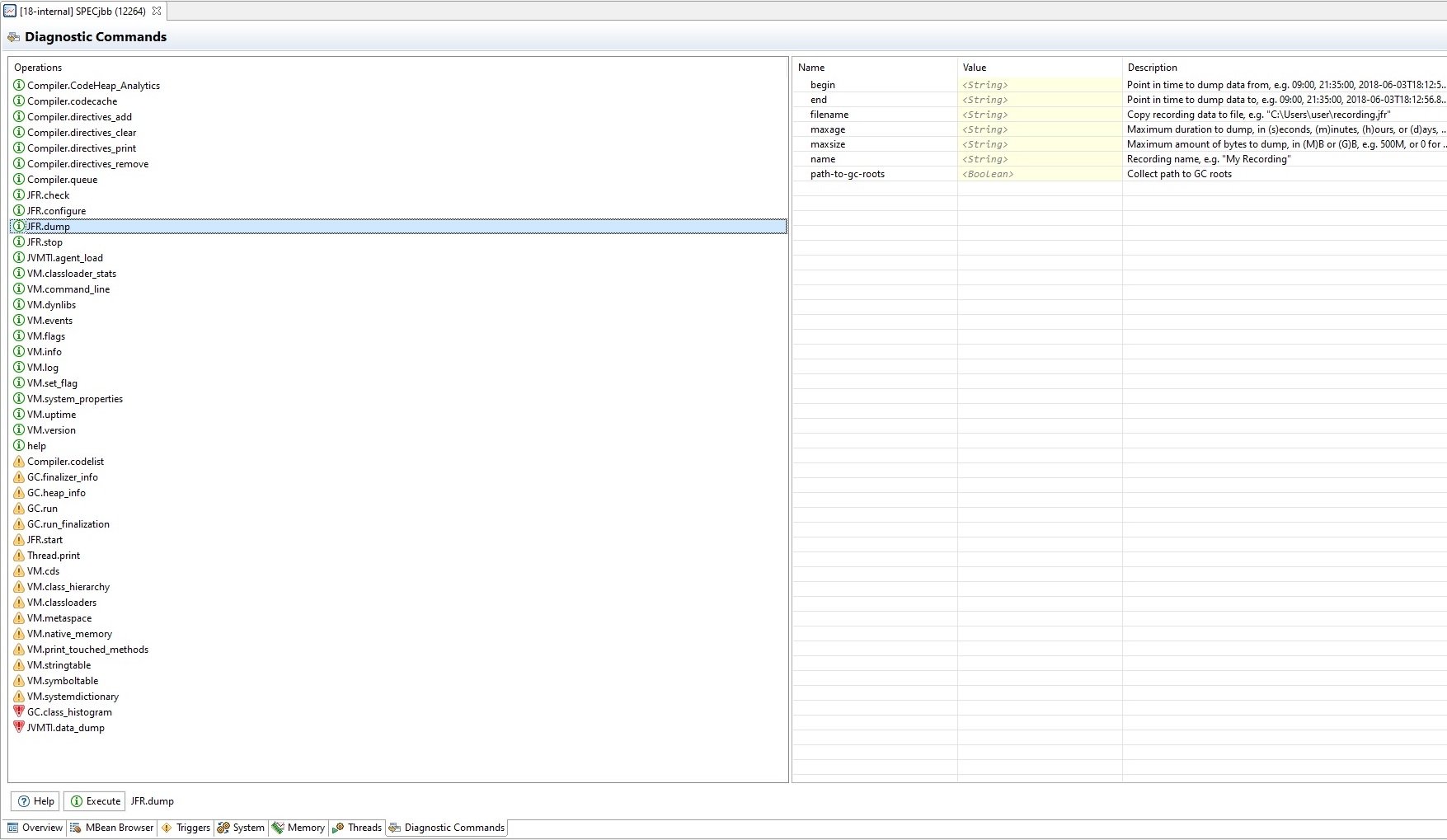
Task: Click the info icon beside help operation
Action: point(19,446)
